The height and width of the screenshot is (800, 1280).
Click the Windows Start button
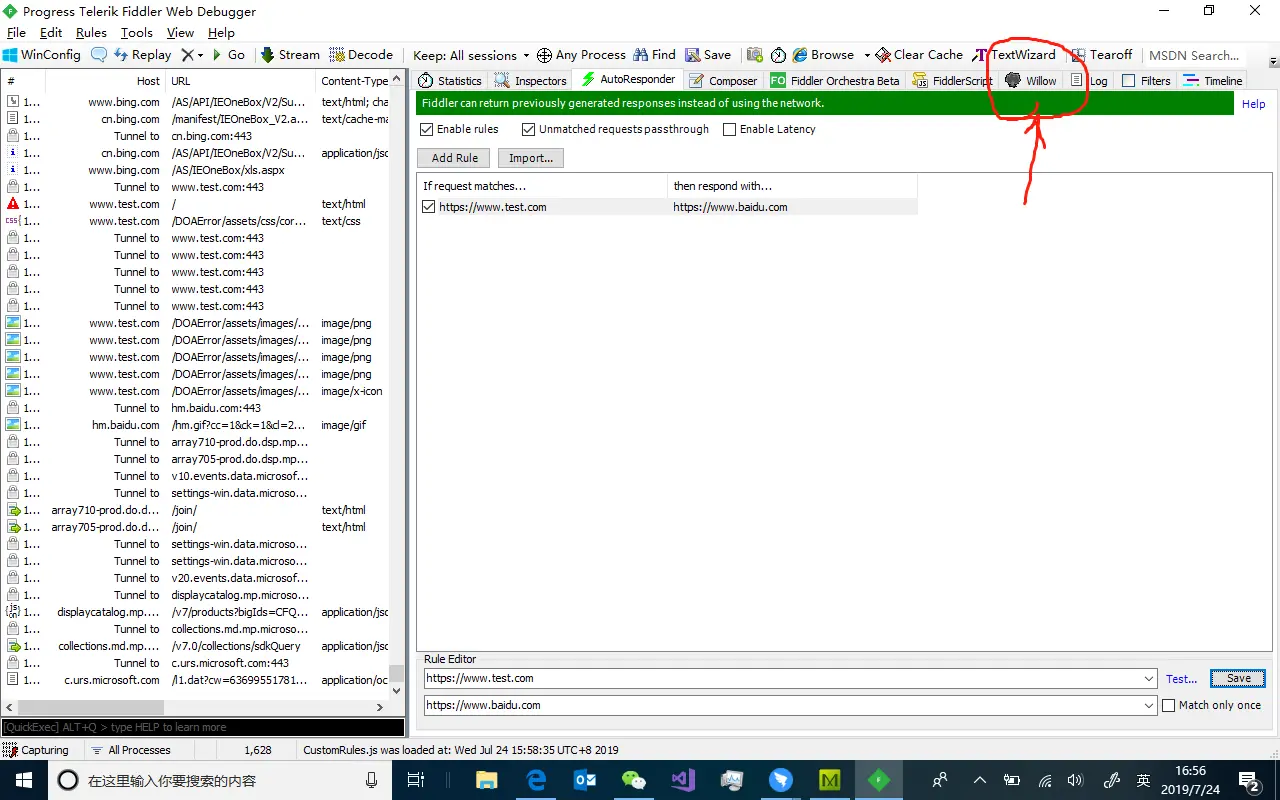click(23, 780)
